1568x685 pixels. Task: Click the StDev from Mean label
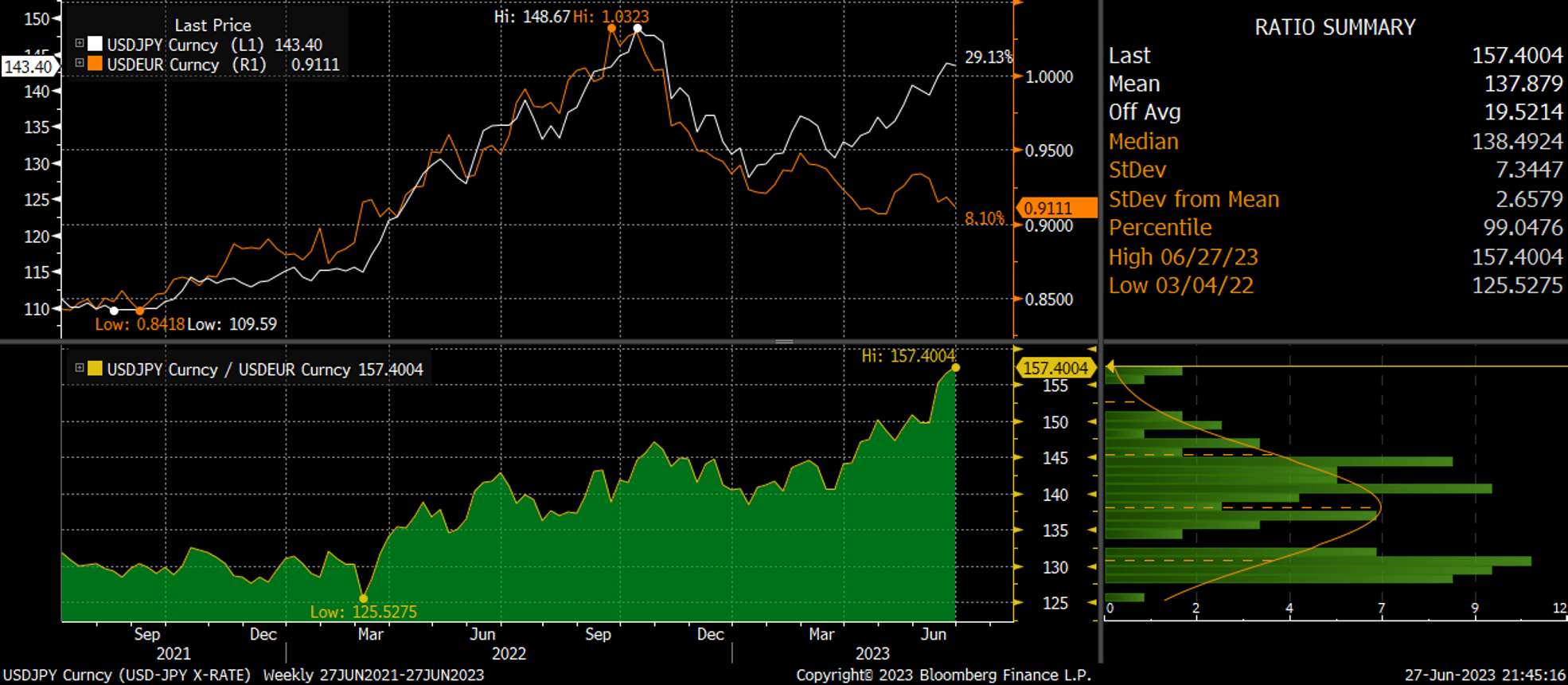pyautogui.click(x=1193, y=199)
